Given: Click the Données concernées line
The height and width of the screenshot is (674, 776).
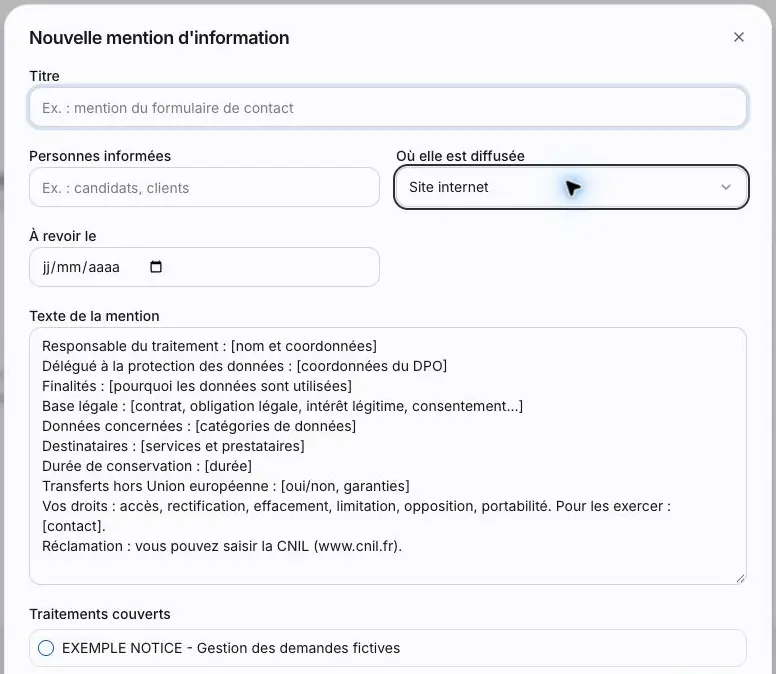Looking at the screenshot, I should [199, 426].
